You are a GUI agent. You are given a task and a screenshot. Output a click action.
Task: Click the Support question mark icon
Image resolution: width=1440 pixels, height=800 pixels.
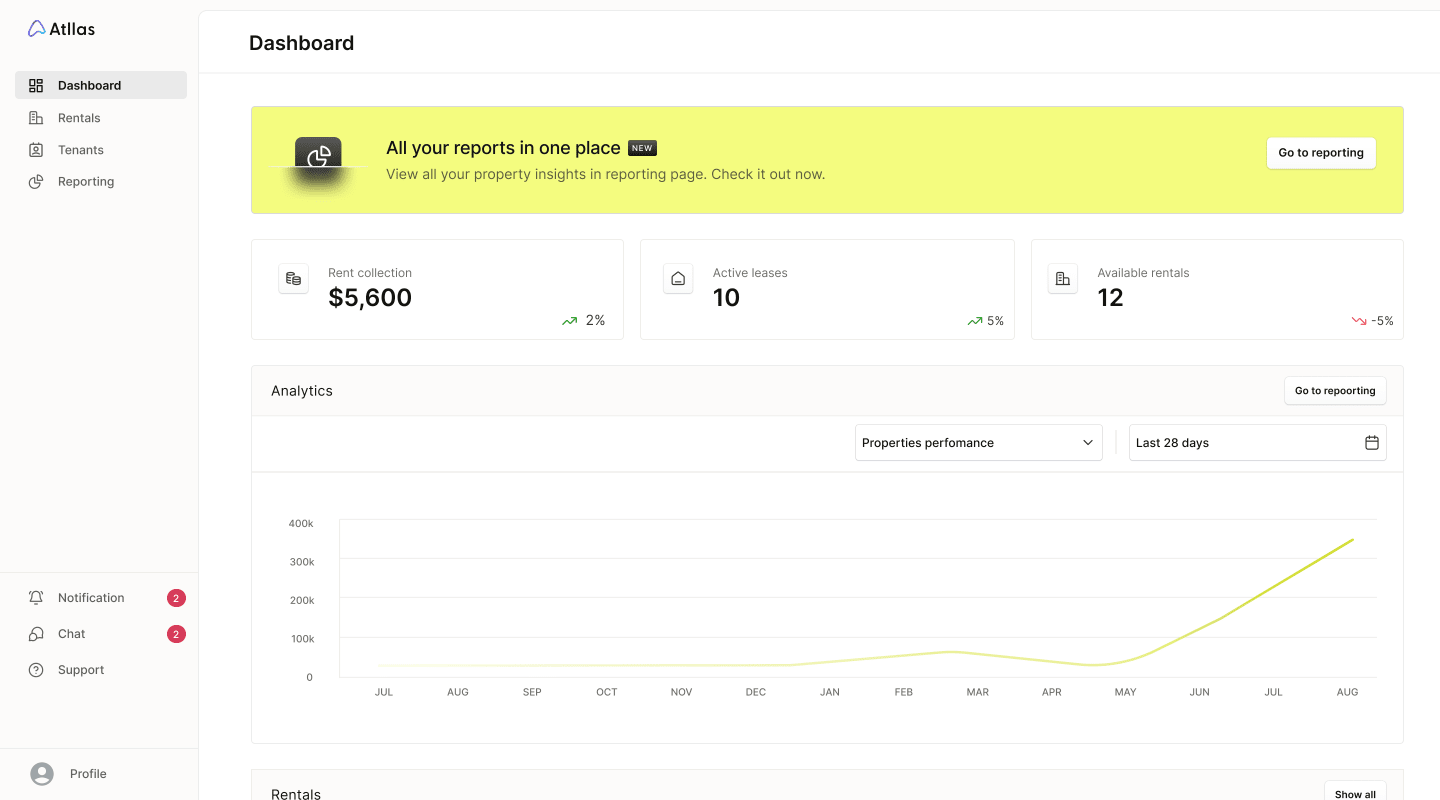[x=36, y=670]
